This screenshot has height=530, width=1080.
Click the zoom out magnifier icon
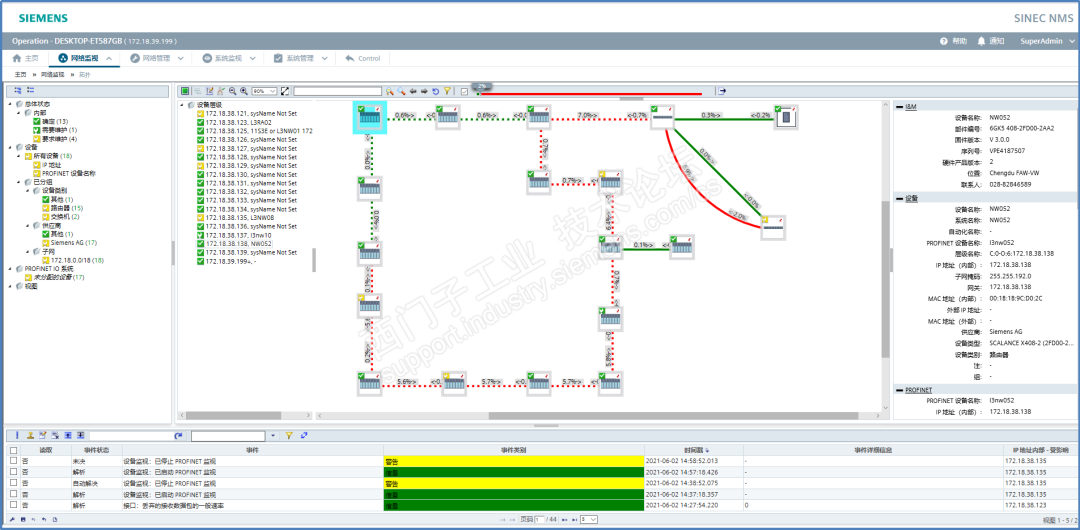point(233,91)
